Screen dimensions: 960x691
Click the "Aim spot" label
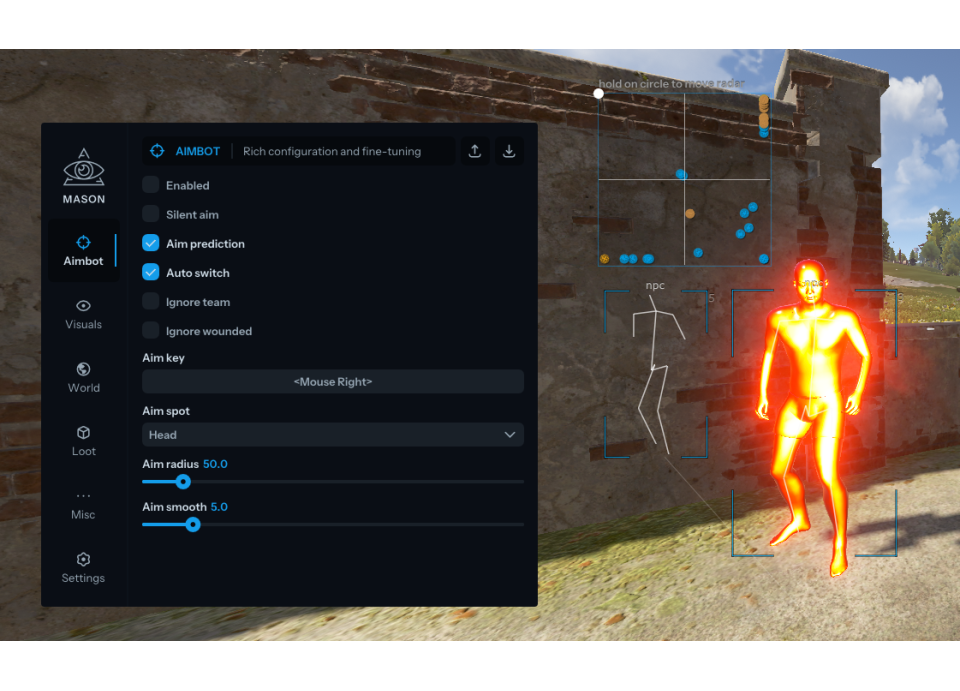pyautogui.click(x=166, y=411)
